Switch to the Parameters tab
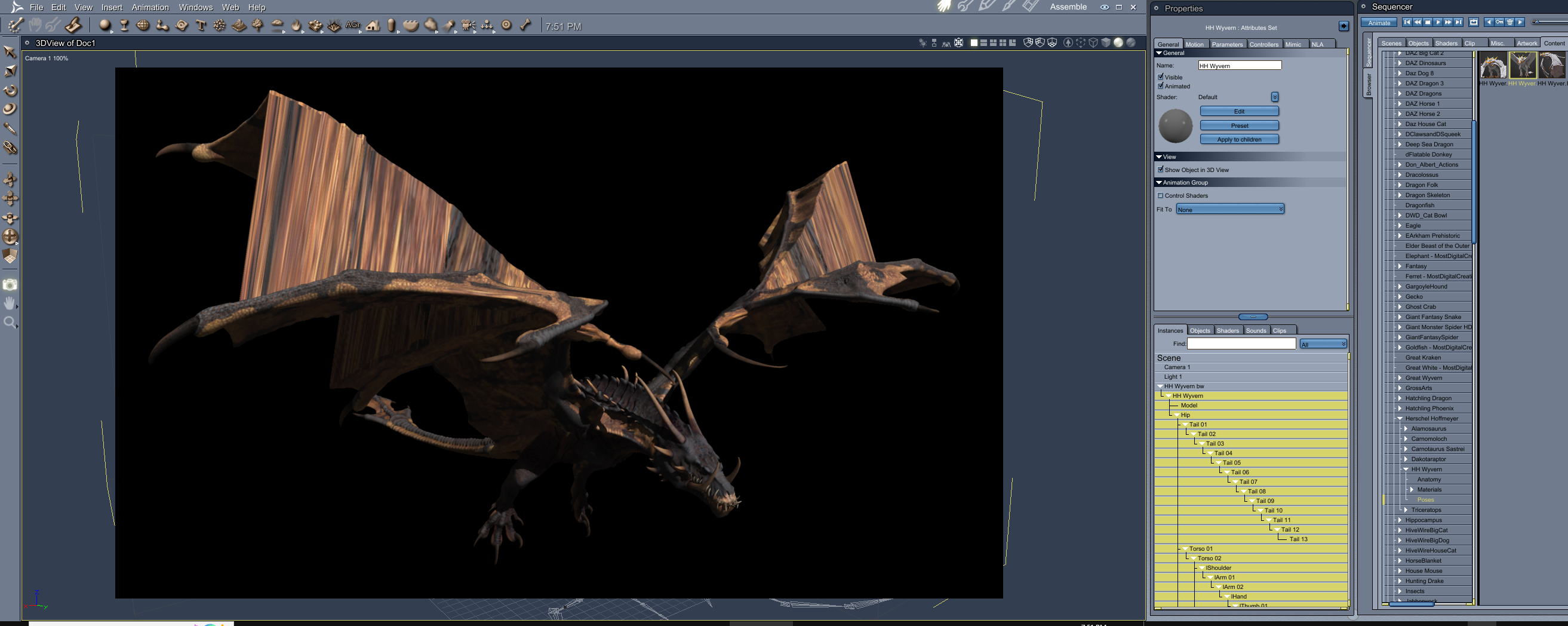 [x=1227, y=44]
